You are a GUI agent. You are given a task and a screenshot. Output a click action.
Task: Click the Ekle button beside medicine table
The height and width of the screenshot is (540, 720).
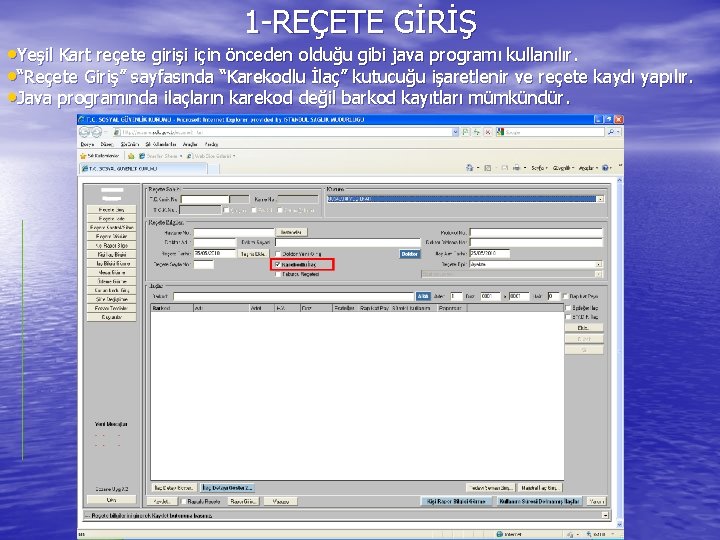(x=584, y=328)
